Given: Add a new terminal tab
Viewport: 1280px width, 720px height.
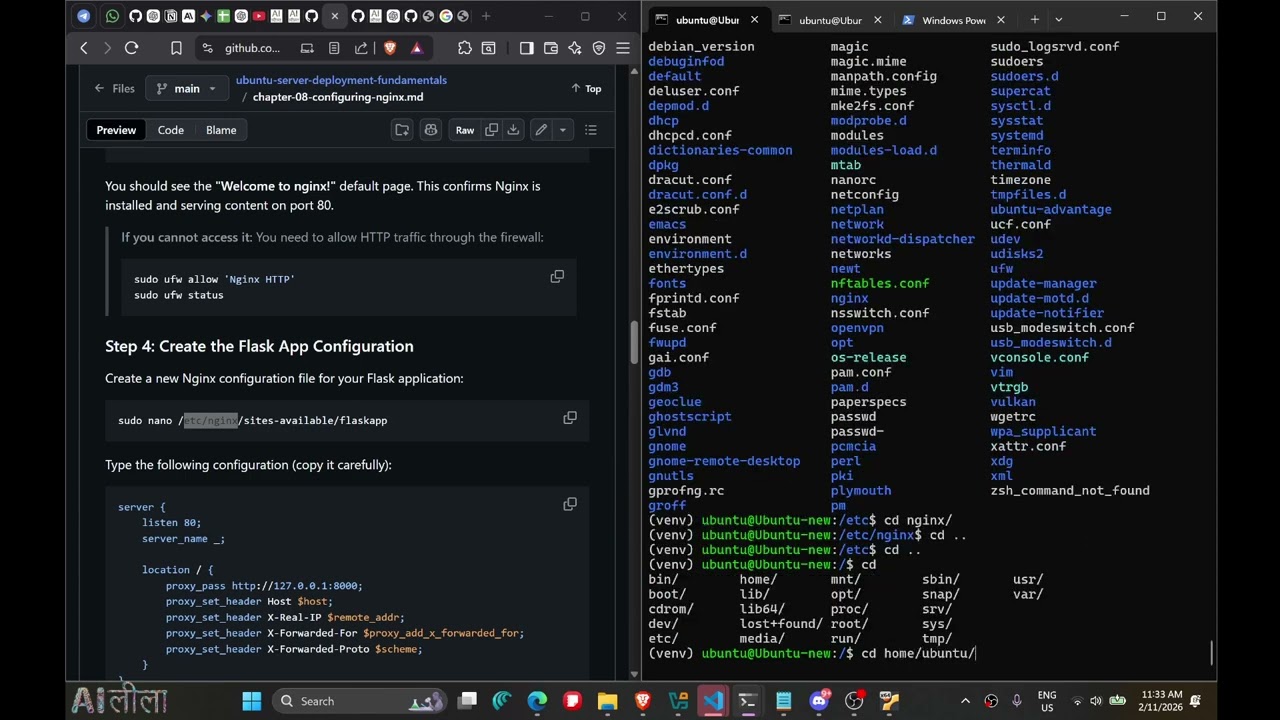Looking at the screenshot, I should click(x=1034, y=19).
